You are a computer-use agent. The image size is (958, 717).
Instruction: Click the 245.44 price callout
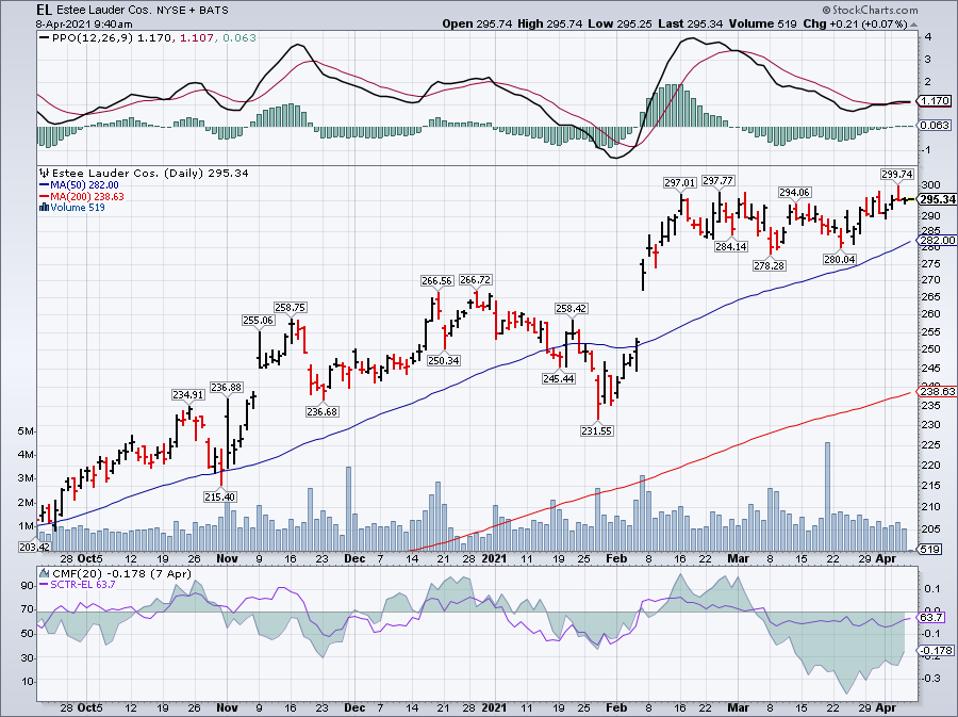click(x=558, y=379)
